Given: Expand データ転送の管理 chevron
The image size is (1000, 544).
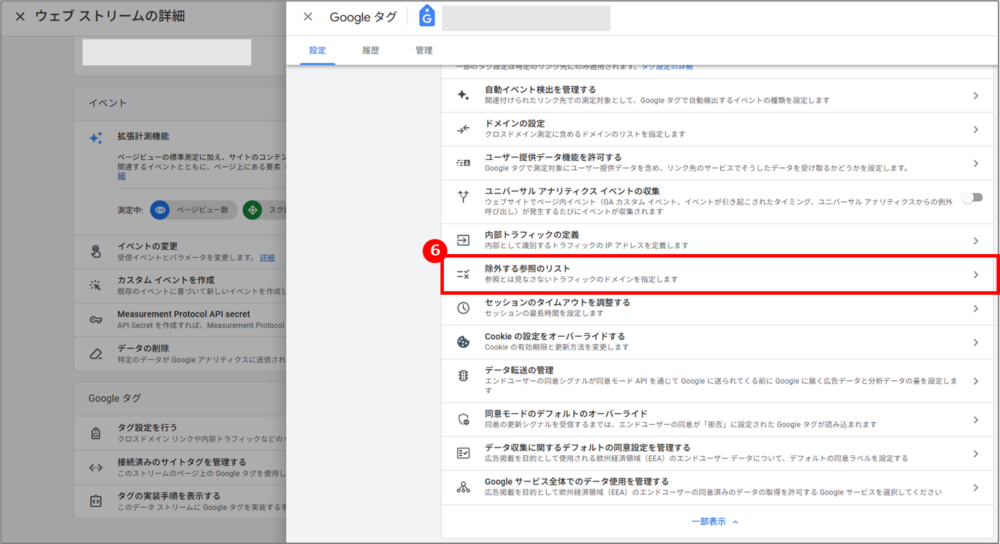Looking at the screenshot, I should 976,381.
